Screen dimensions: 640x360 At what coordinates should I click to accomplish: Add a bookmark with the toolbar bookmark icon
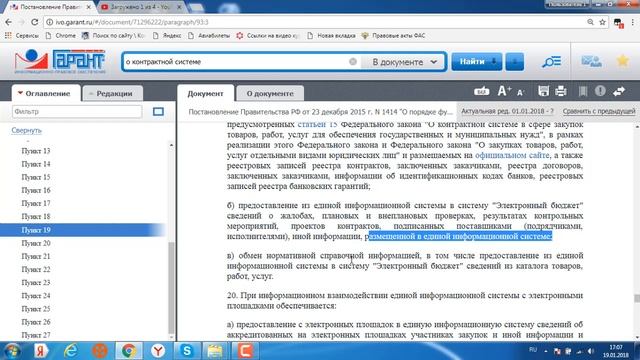click(x=583, y=91)
